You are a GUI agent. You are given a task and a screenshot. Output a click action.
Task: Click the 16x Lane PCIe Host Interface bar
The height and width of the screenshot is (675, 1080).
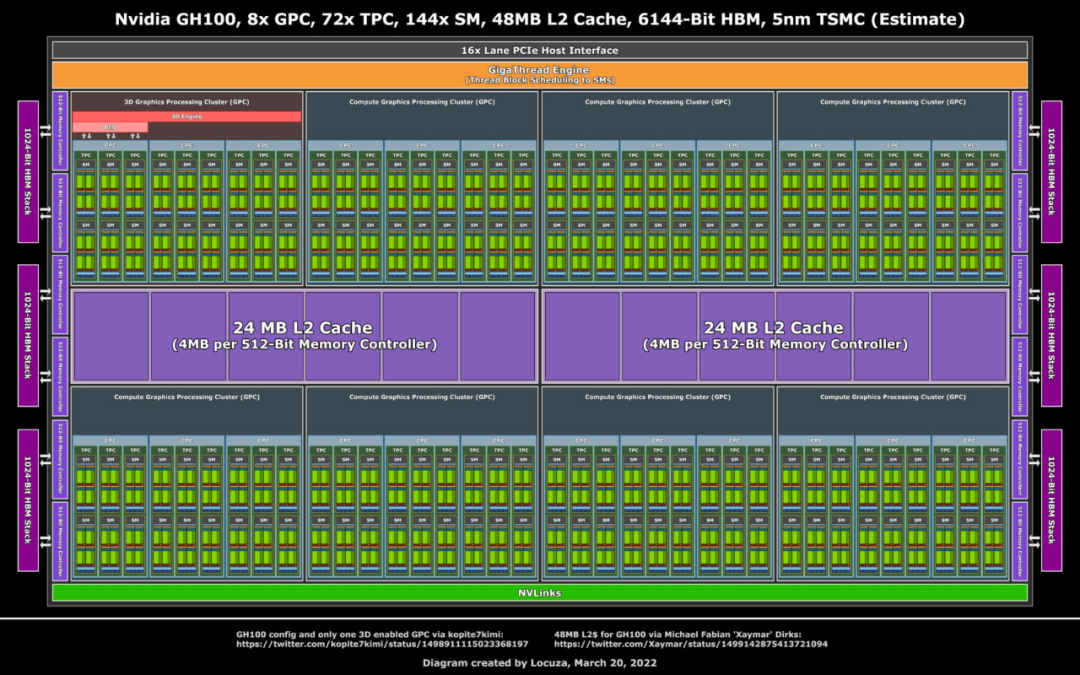(x=540, y=50)
